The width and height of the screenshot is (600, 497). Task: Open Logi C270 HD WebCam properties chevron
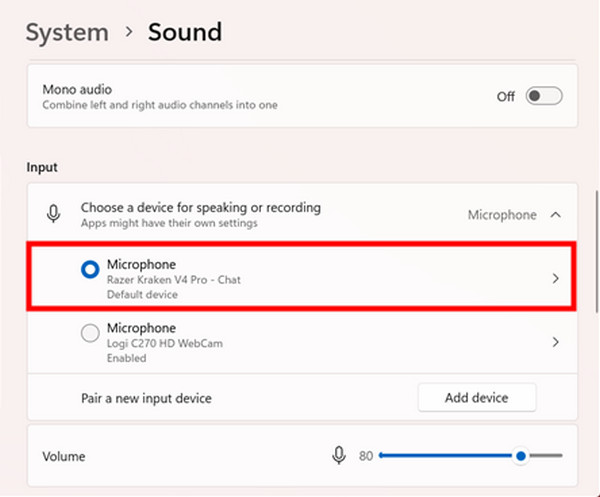pos(556,342)
